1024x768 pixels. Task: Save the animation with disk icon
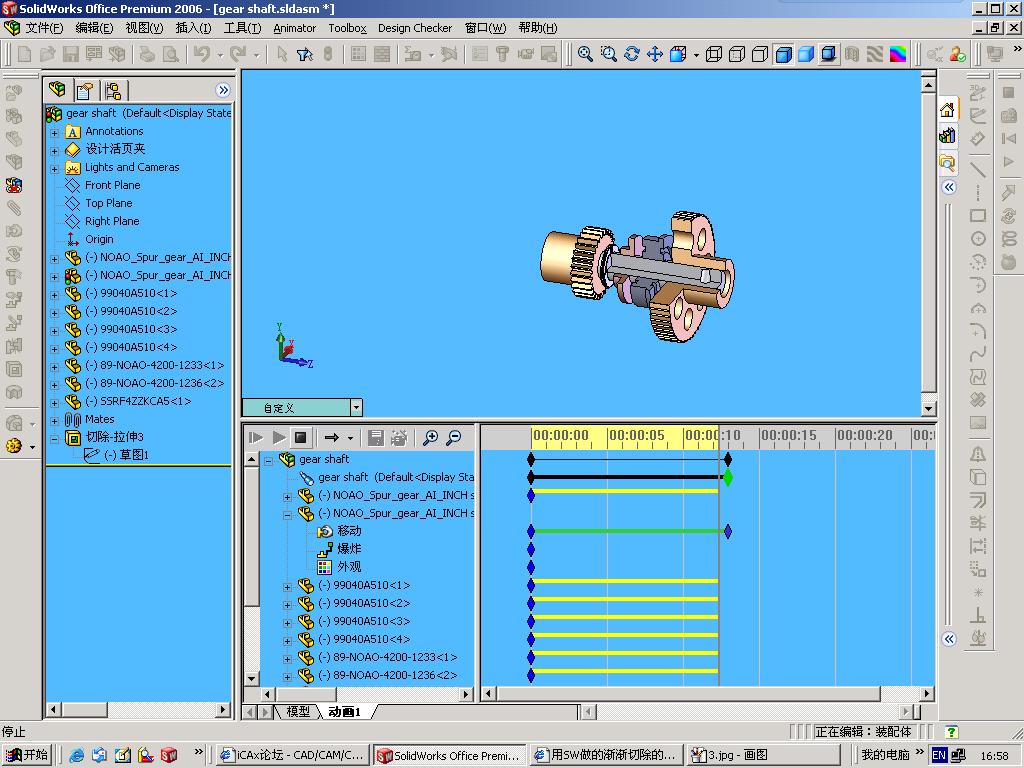[376, 438]
